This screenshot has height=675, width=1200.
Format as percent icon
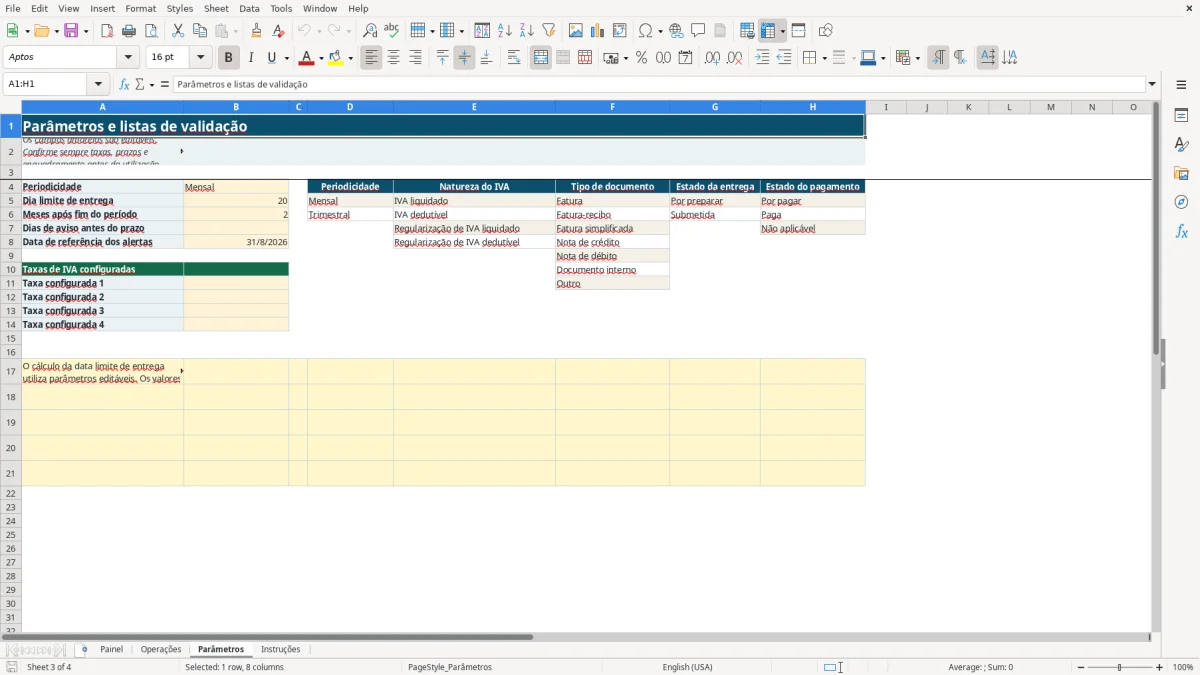click(641, 58)
